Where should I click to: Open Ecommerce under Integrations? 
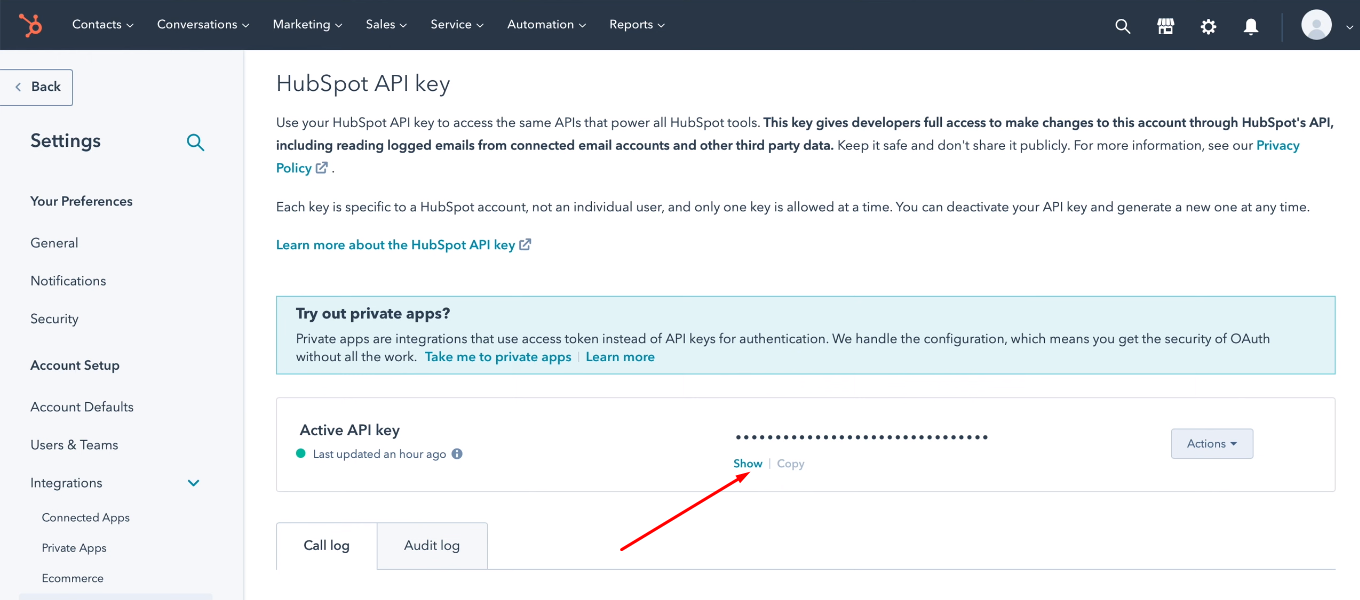click(x=73, y=578)
